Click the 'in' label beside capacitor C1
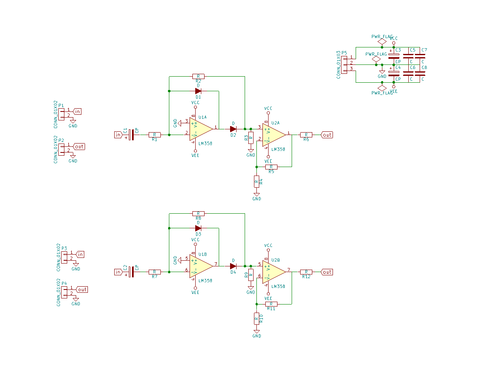480x371 pixels. (x=118, y=135)
